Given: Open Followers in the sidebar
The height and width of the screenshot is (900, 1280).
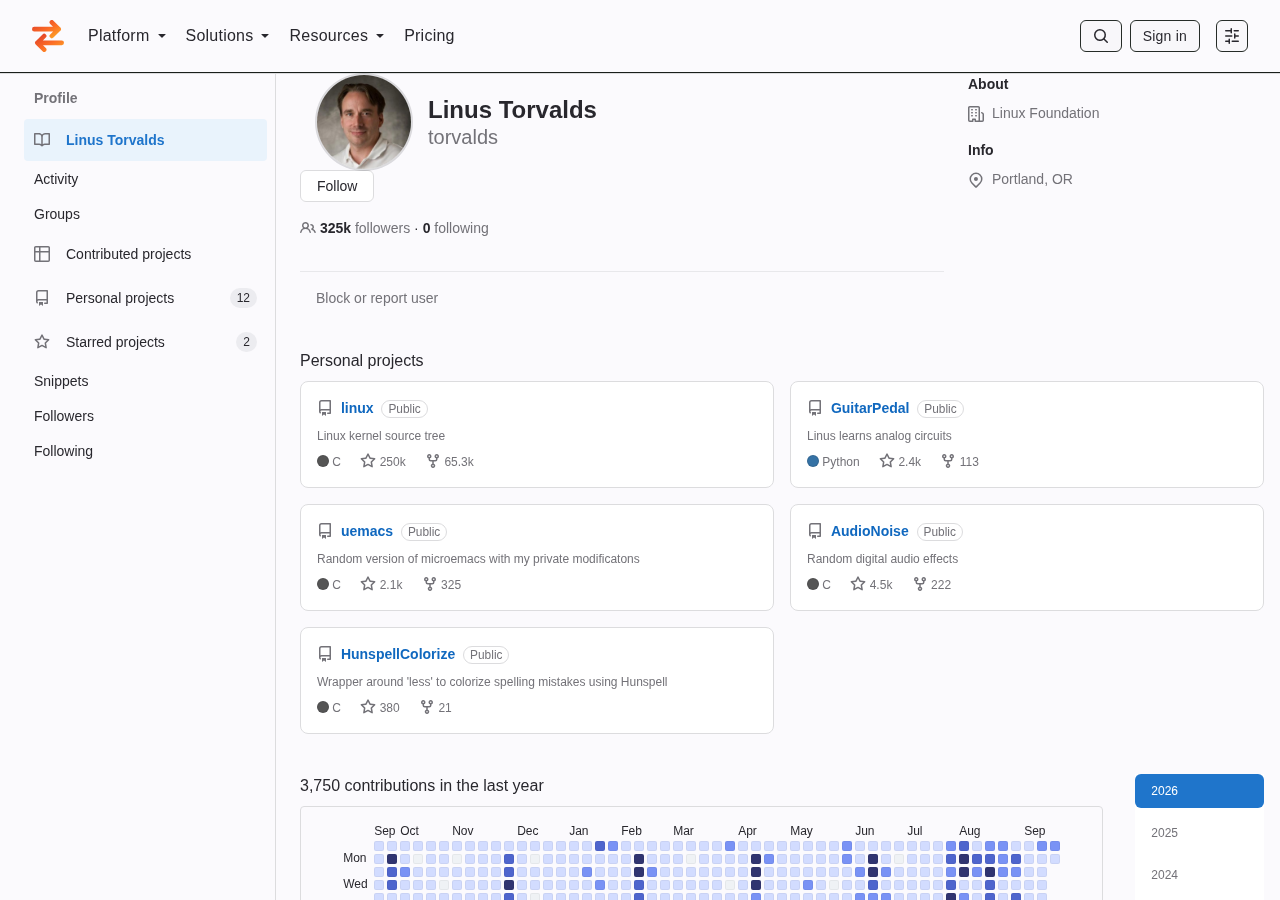Looking at the screenshot, I should (64, 416).
